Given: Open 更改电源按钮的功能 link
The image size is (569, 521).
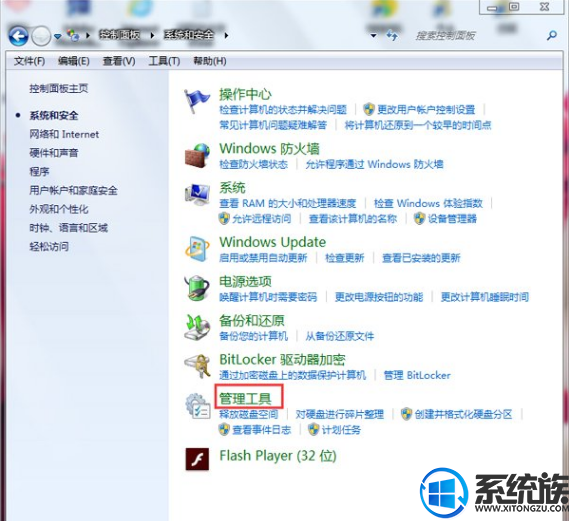Looking at the screenshot, I should coord(379,297).
